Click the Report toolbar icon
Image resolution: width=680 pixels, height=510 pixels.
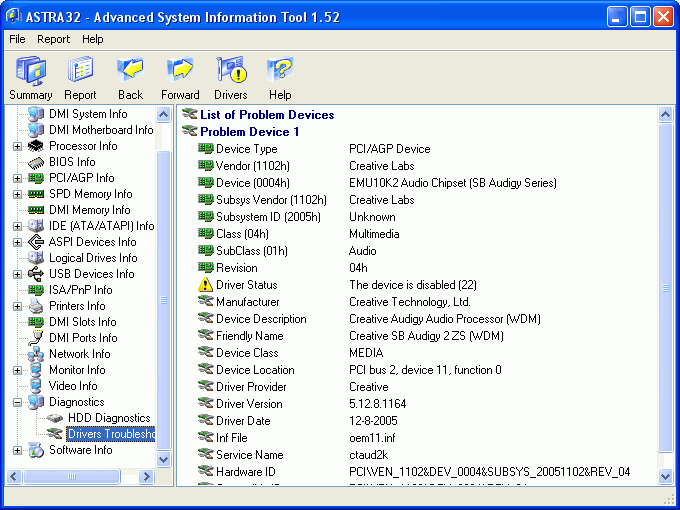(x=80, y=69)
